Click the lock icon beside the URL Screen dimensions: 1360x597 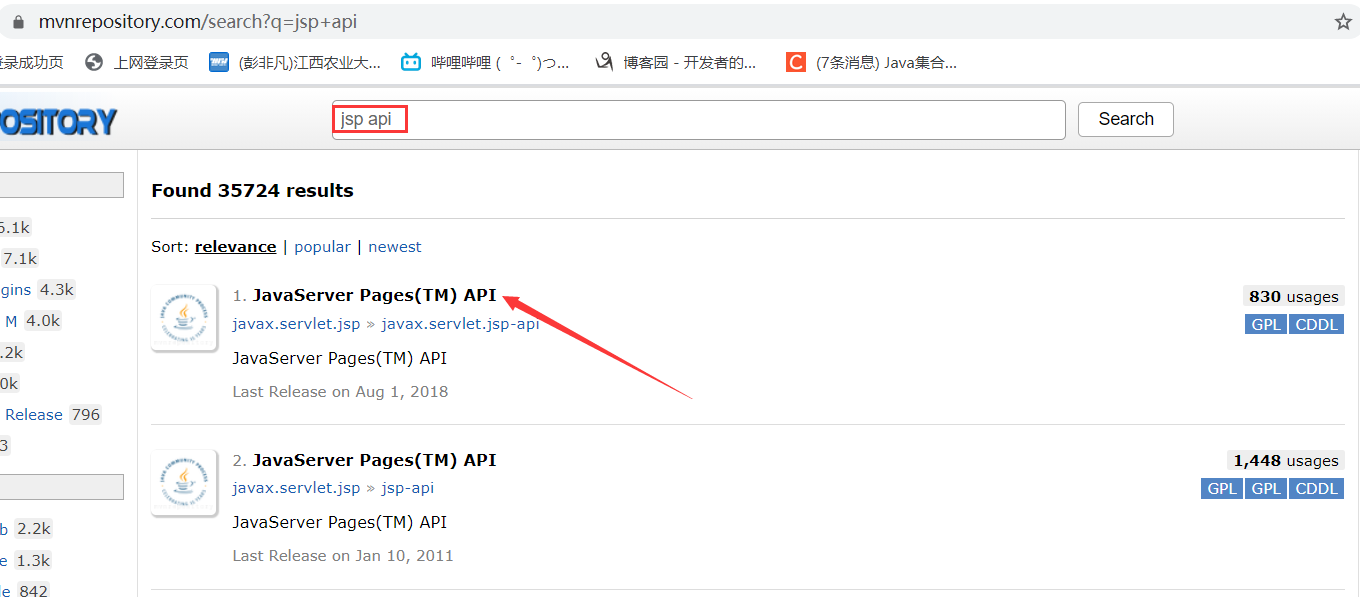point(17,21)
